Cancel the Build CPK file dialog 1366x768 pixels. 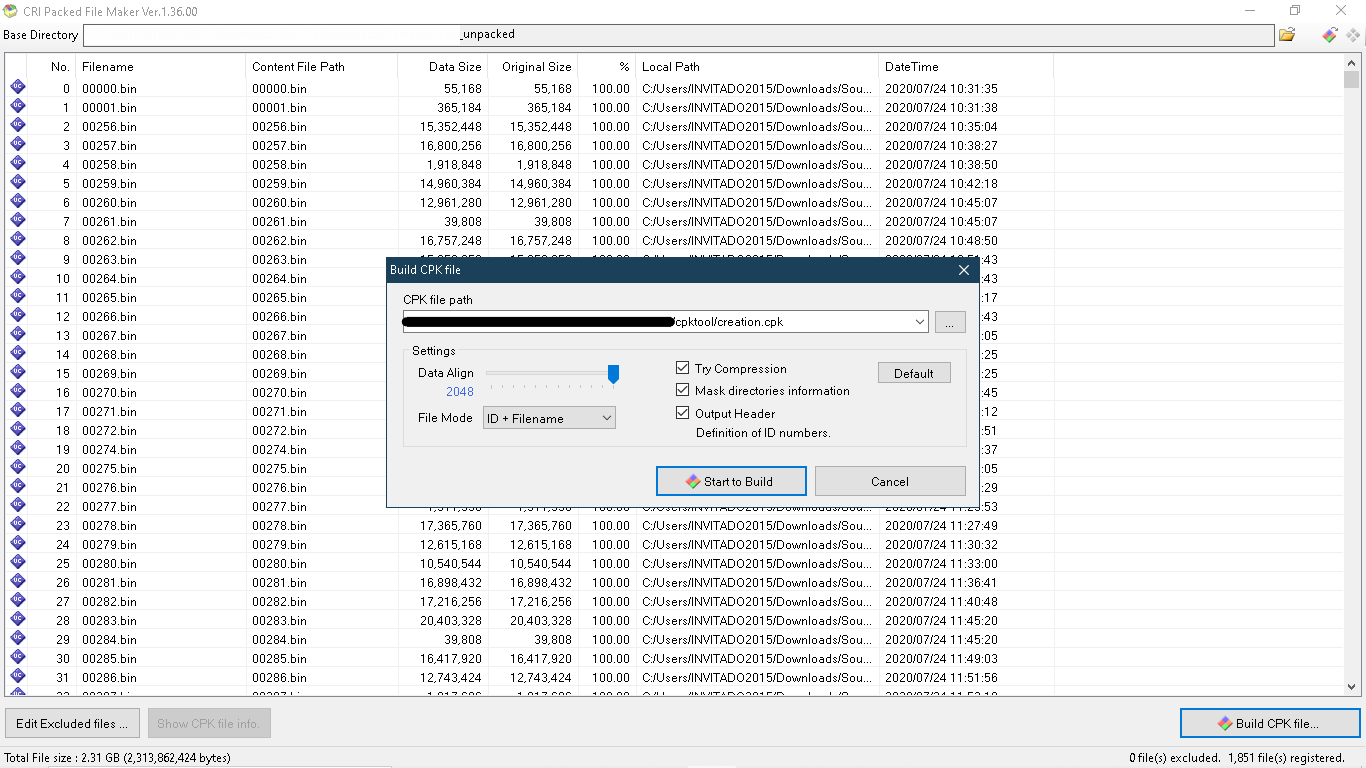point(890,481)
